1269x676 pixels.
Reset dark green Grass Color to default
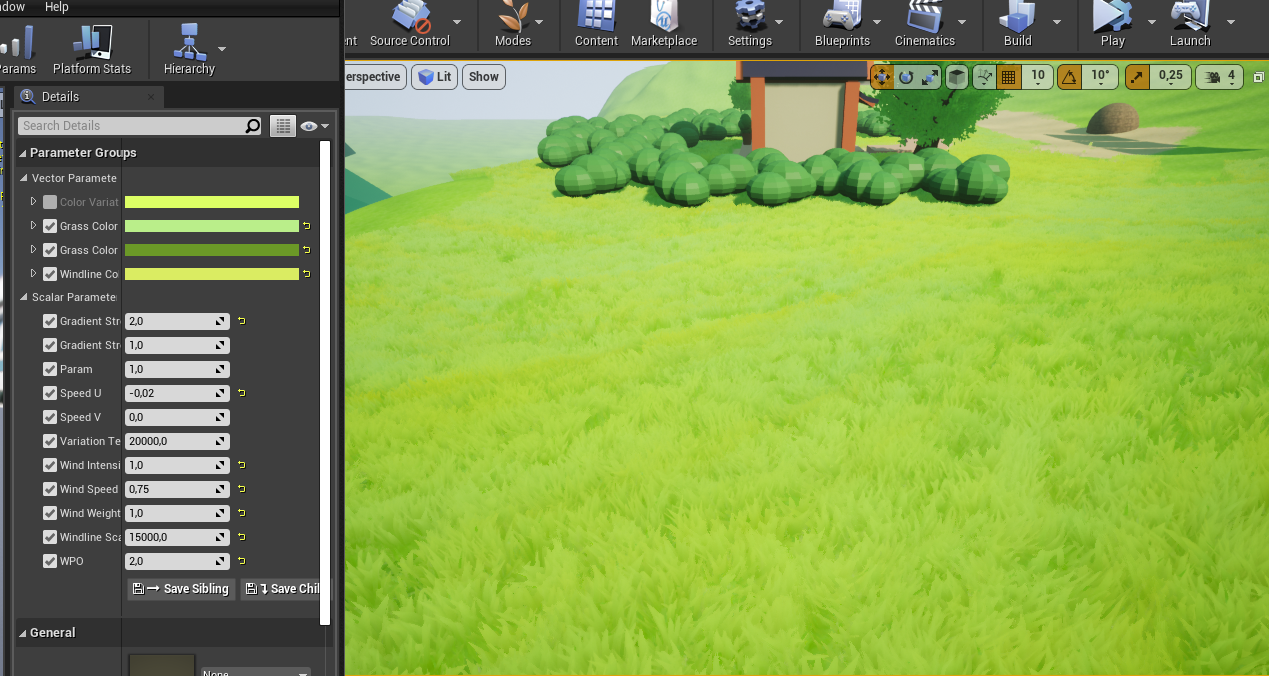click(x=307, y=250)
